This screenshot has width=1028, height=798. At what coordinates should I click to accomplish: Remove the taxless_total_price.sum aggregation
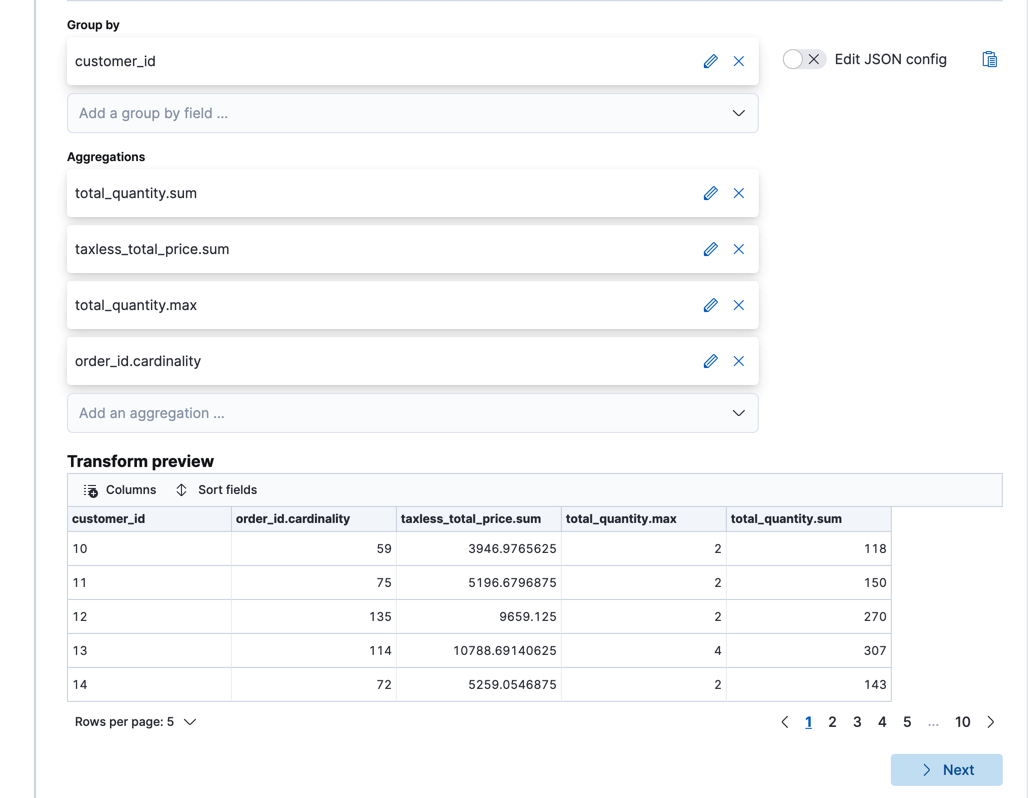(739, 249)
